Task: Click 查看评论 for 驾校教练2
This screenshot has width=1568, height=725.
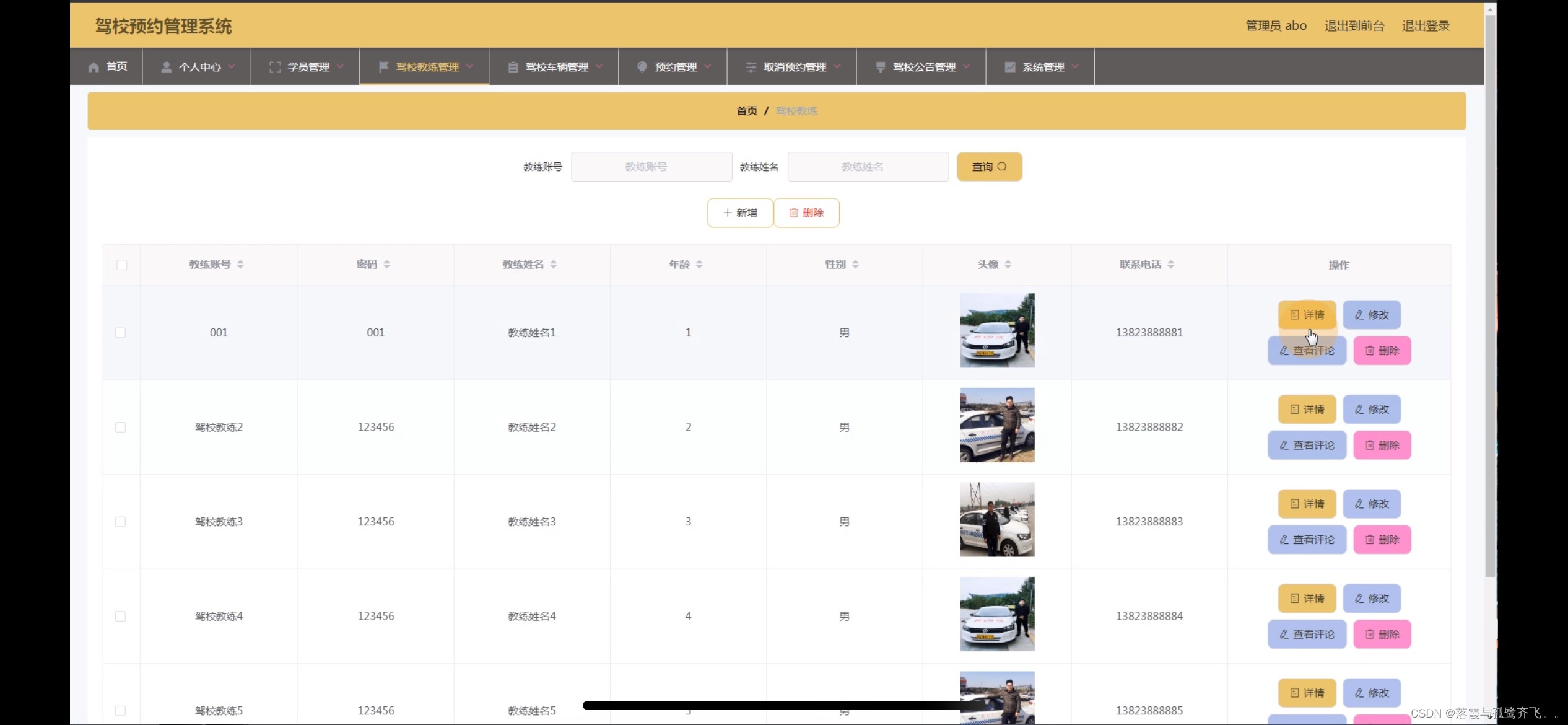Action: pos(1307,446)
